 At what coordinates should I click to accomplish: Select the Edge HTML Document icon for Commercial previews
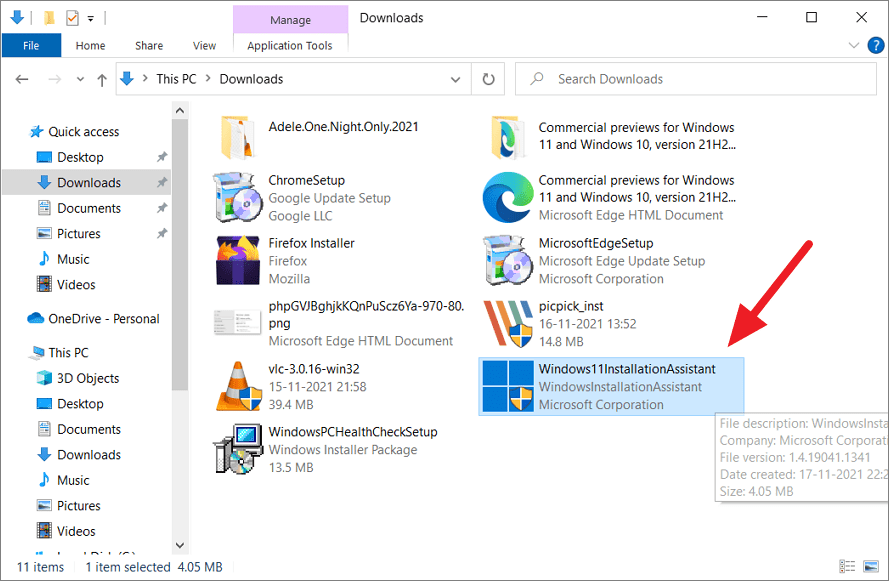coord(508,197)
